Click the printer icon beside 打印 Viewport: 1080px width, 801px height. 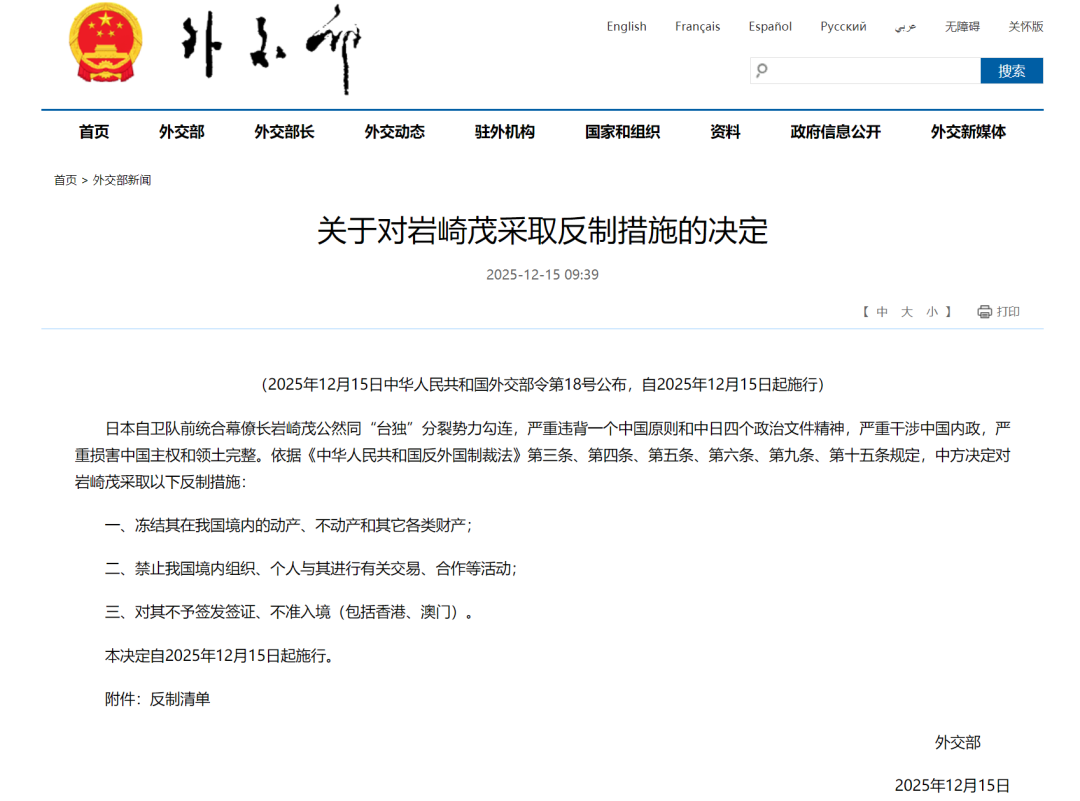pos(985,312)
